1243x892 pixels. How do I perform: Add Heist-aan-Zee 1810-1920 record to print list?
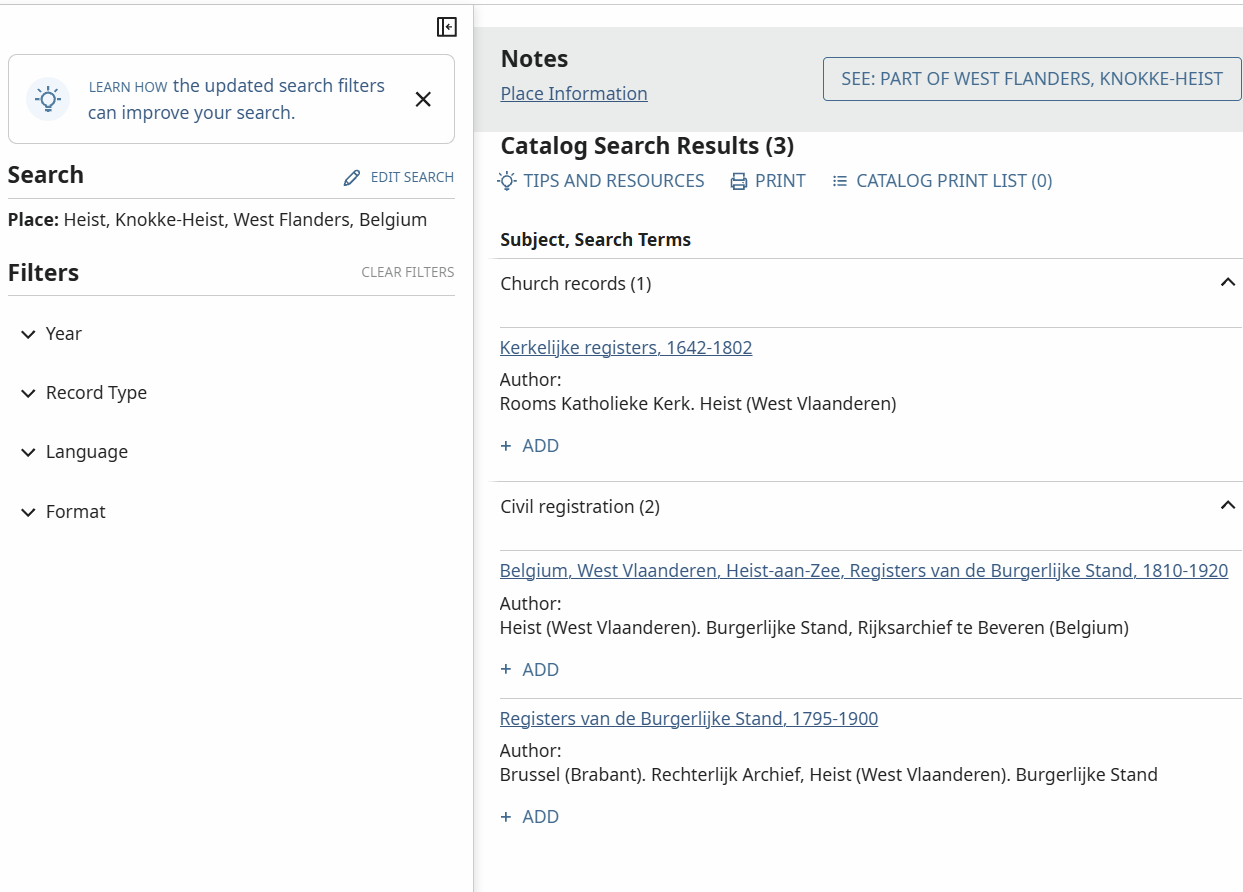click(x=530, y=670)
